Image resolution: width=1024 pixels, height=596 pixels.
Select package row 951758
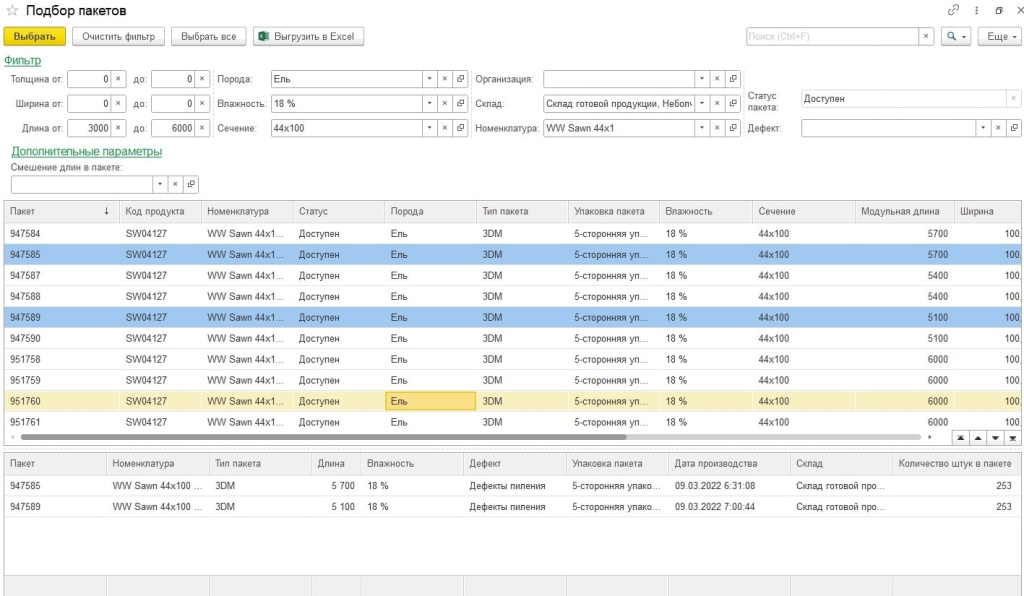[x=513, y=359]
